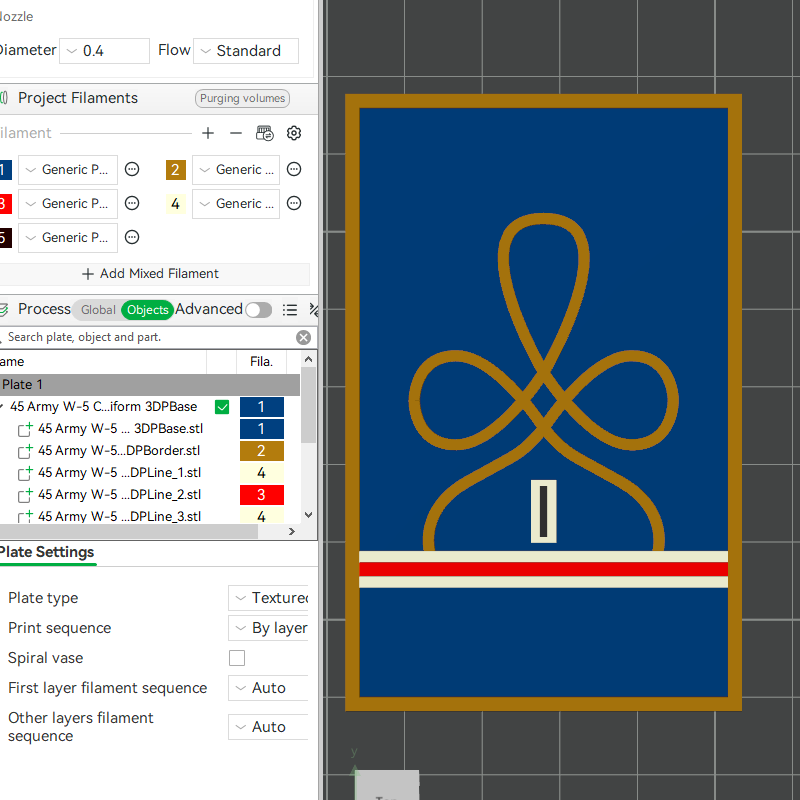The image size is (800, 800).
Task: Click filament 2 orange color swatch
Action: (x=176, y=170)
